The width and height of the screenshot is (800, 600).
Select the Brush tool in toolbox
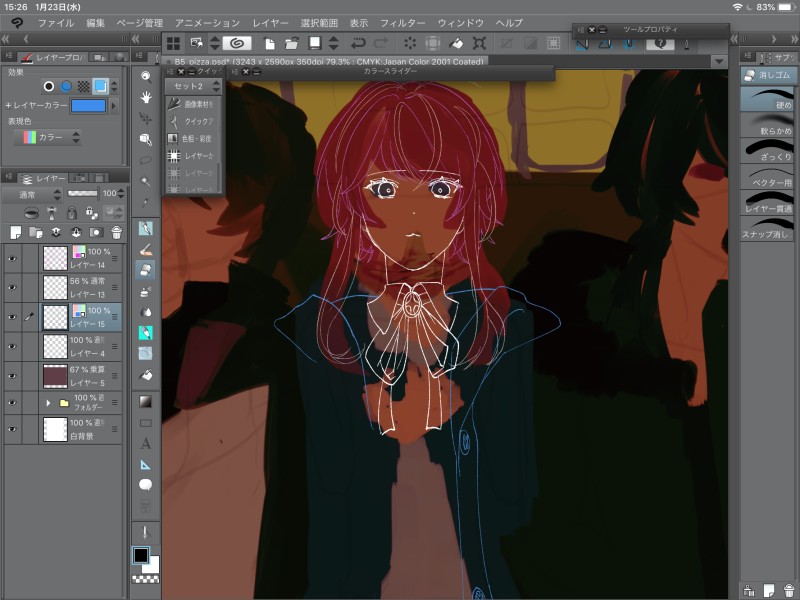pyautogui.click(x=146, y=249)
